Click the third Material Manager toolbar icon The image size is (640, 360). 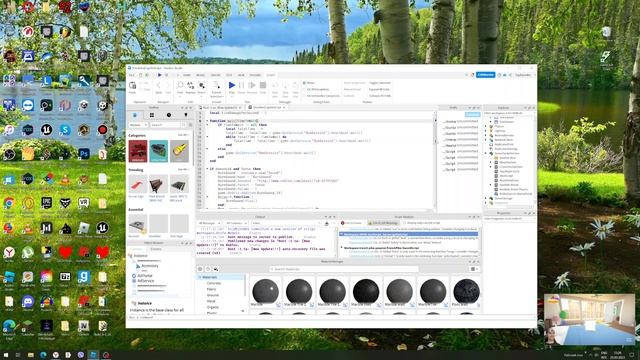[216, 269]
